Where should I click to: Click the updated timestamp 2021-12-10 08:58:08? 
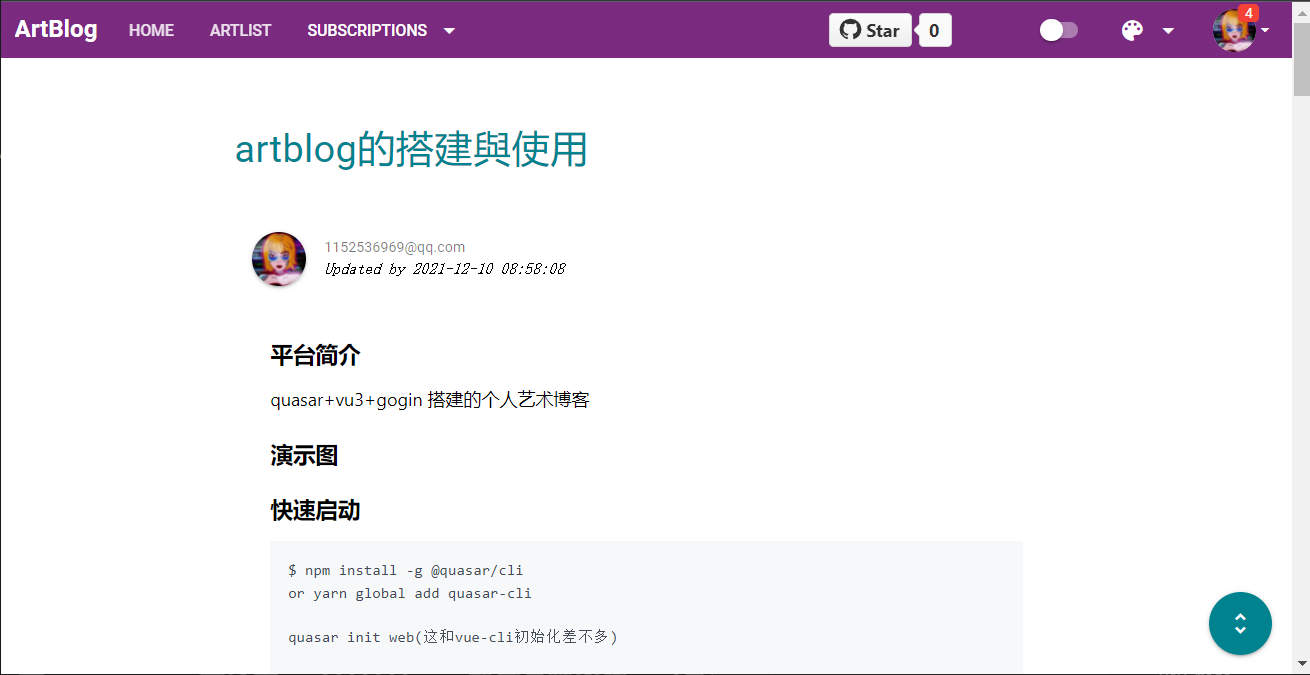(x=489, y=268)
